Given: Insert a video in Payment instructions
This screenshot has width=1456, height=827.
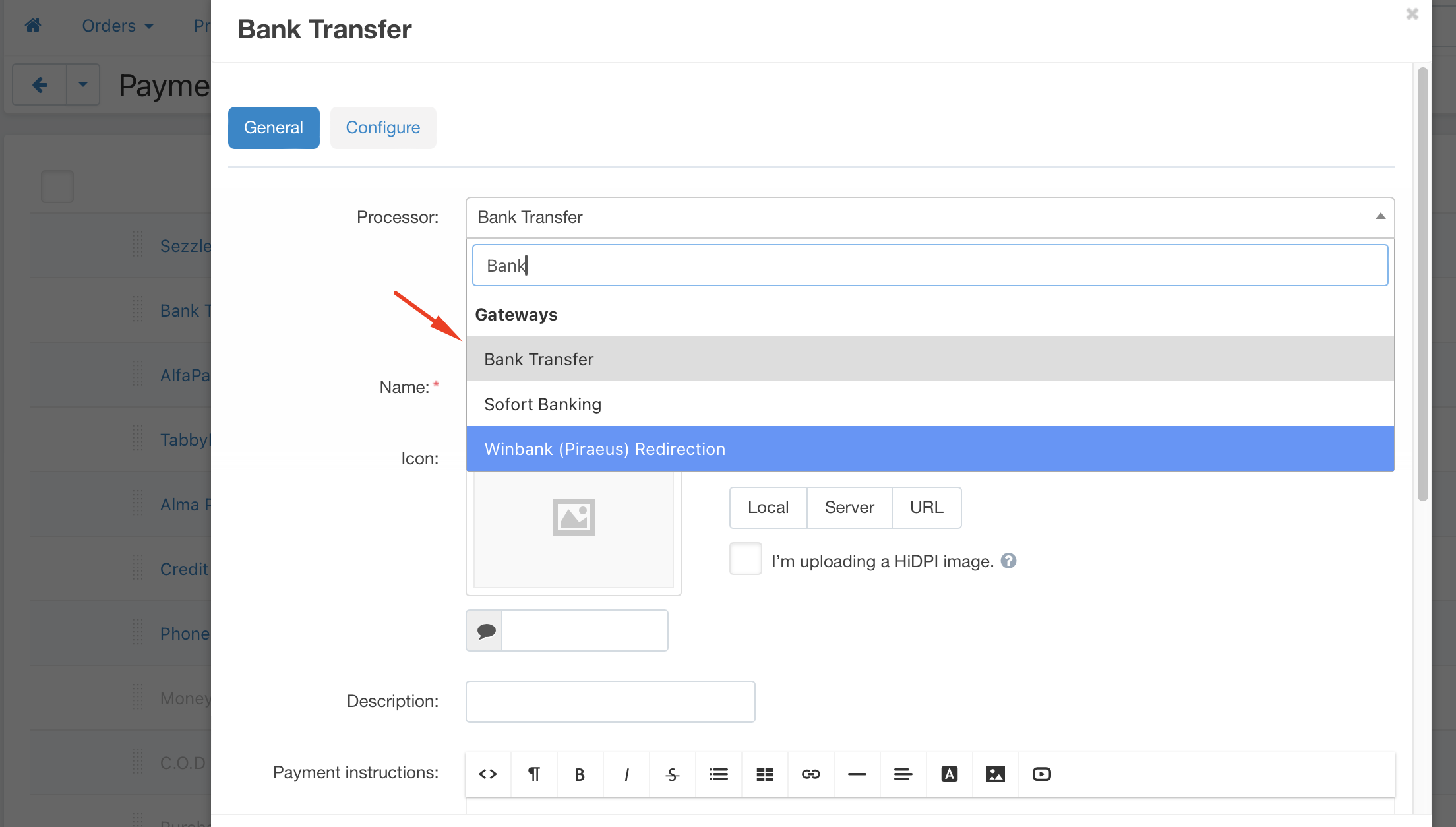Looking at the screenshot, I should point(1041,774).
